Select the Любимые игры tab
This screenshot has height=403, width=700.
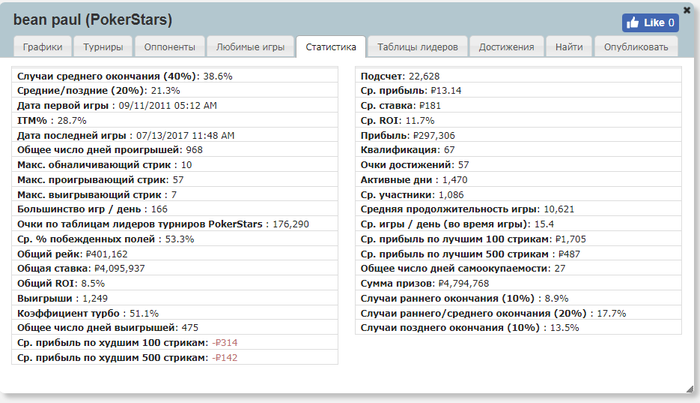pyautogui.click(x=250, y=47)
